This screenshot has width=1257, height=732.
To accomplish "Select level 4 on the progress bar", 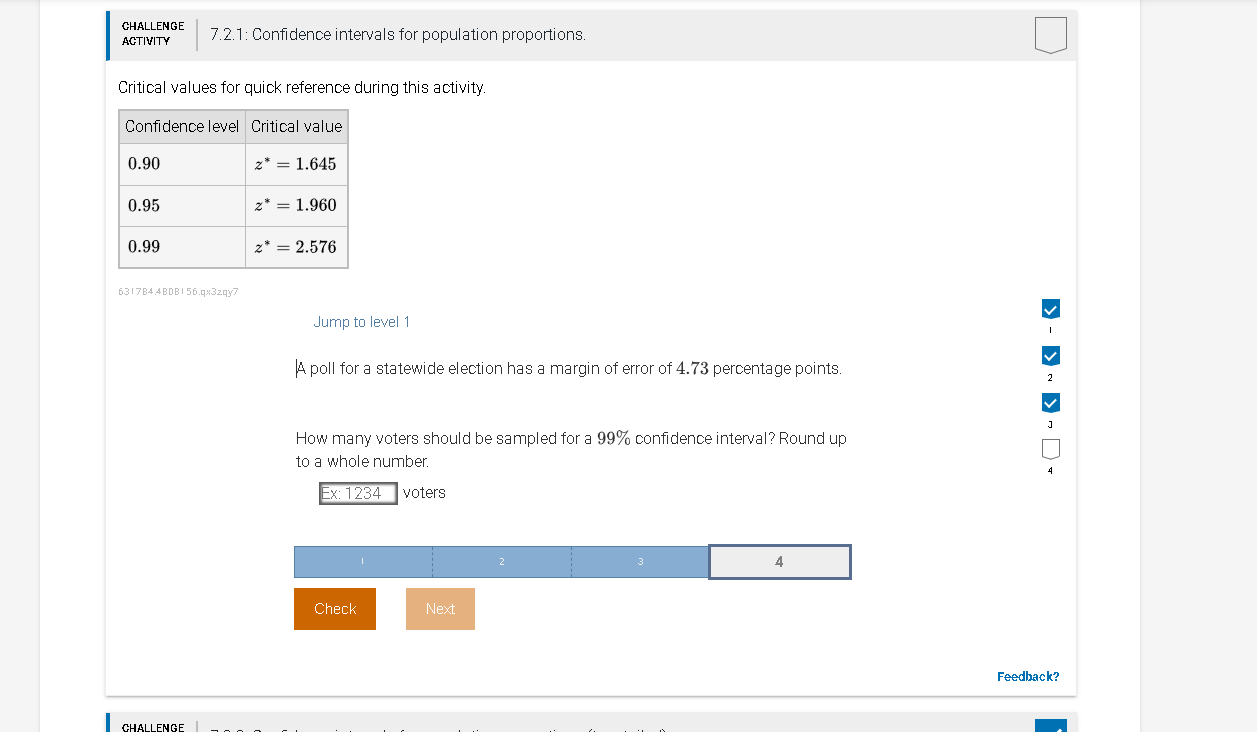I will click(x=779, y=561).
